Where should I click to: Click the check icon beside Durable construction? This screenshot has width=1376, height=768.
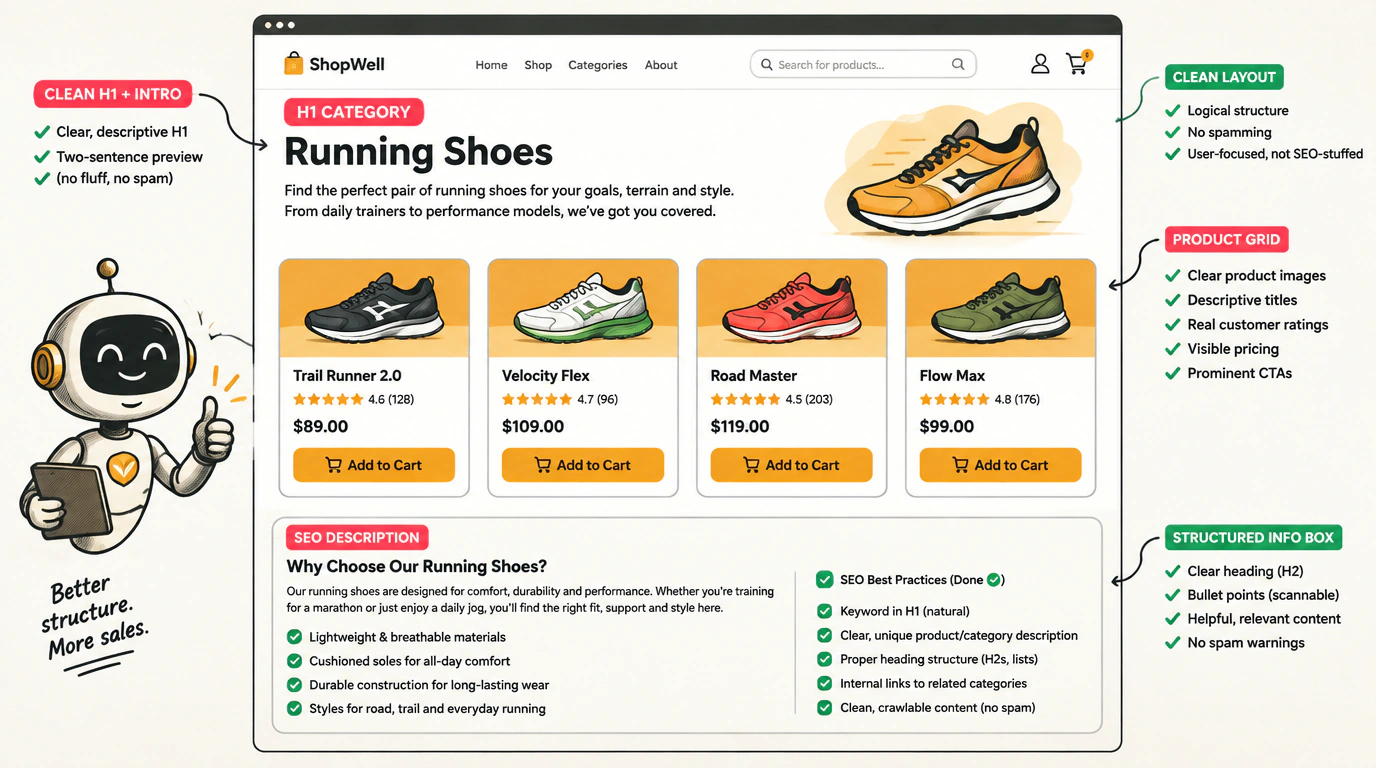(x=295, y=685)
